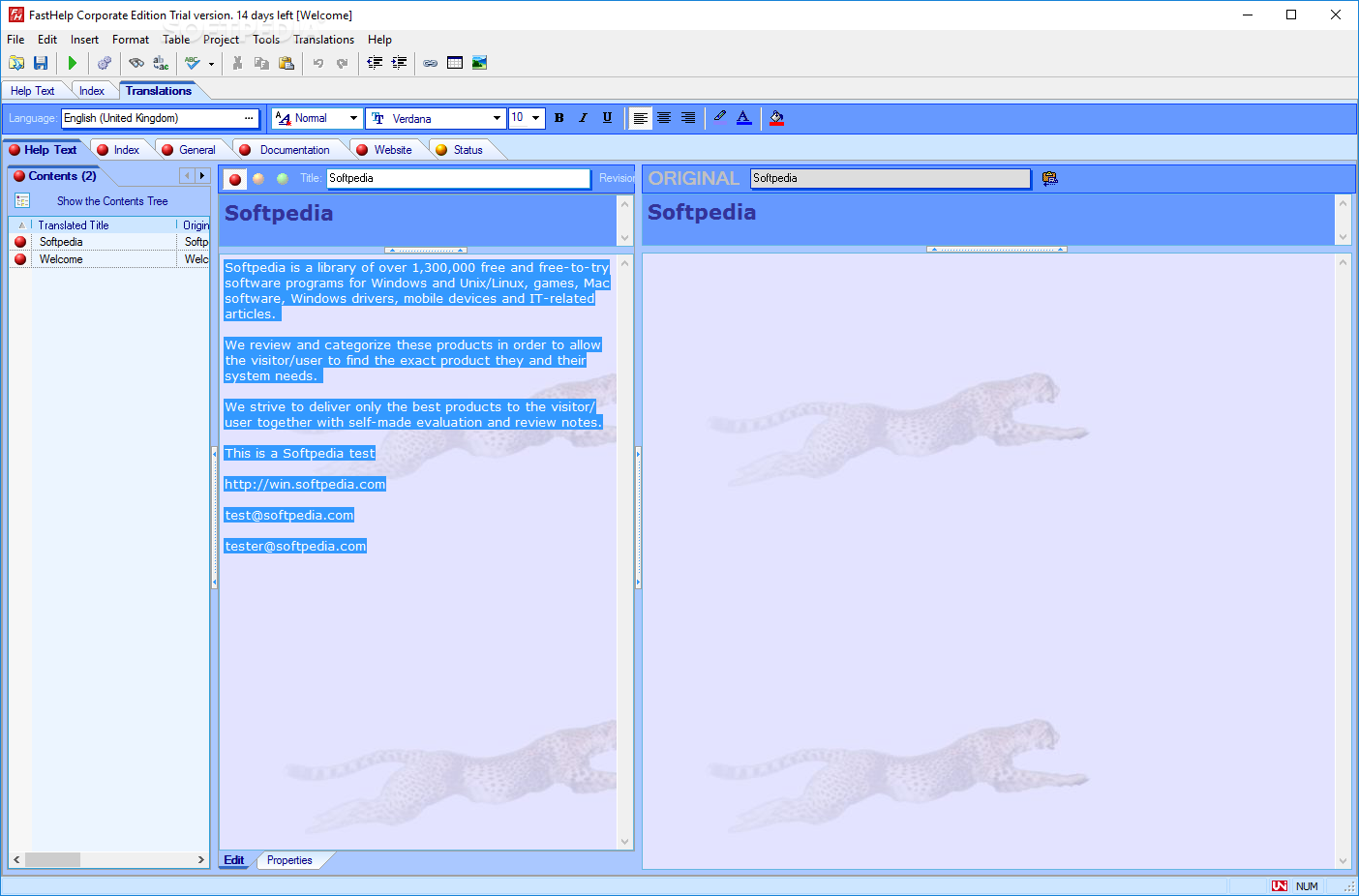Pick the paint bucket background colour

click(x=776, y=118)
